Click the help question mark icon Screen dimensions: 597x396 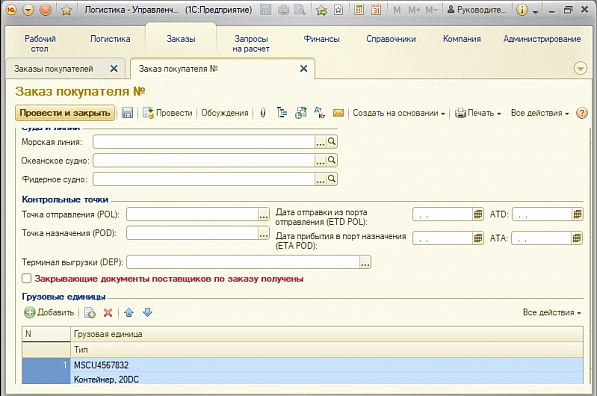tap(581, 113)
